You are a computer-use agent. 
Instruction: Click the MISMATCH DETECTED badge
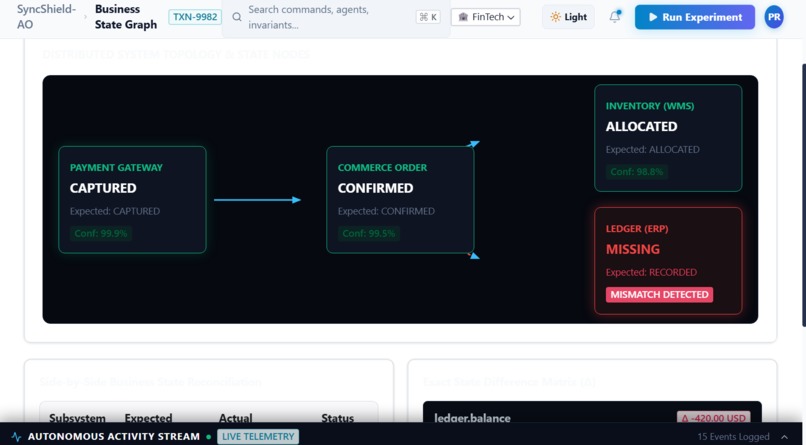pyautogui.click(x=660, y=294)
